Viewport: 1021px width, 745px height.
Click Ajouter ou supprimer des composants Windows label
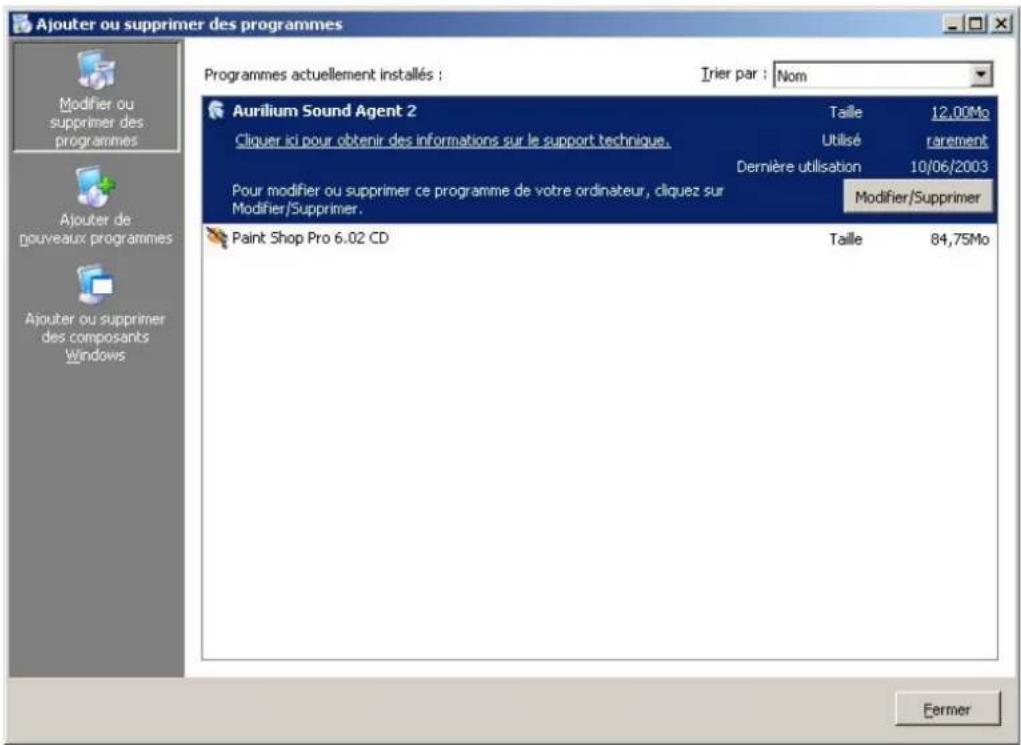pyautogui.click(x=95, y=337)
